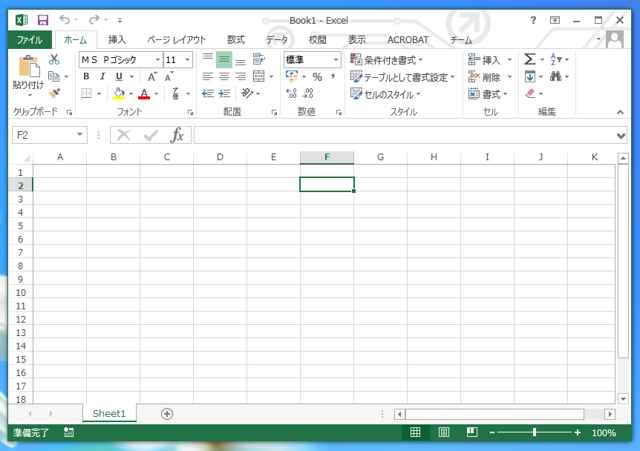Open 条件付き書式 dropdown

coord(387,60)
